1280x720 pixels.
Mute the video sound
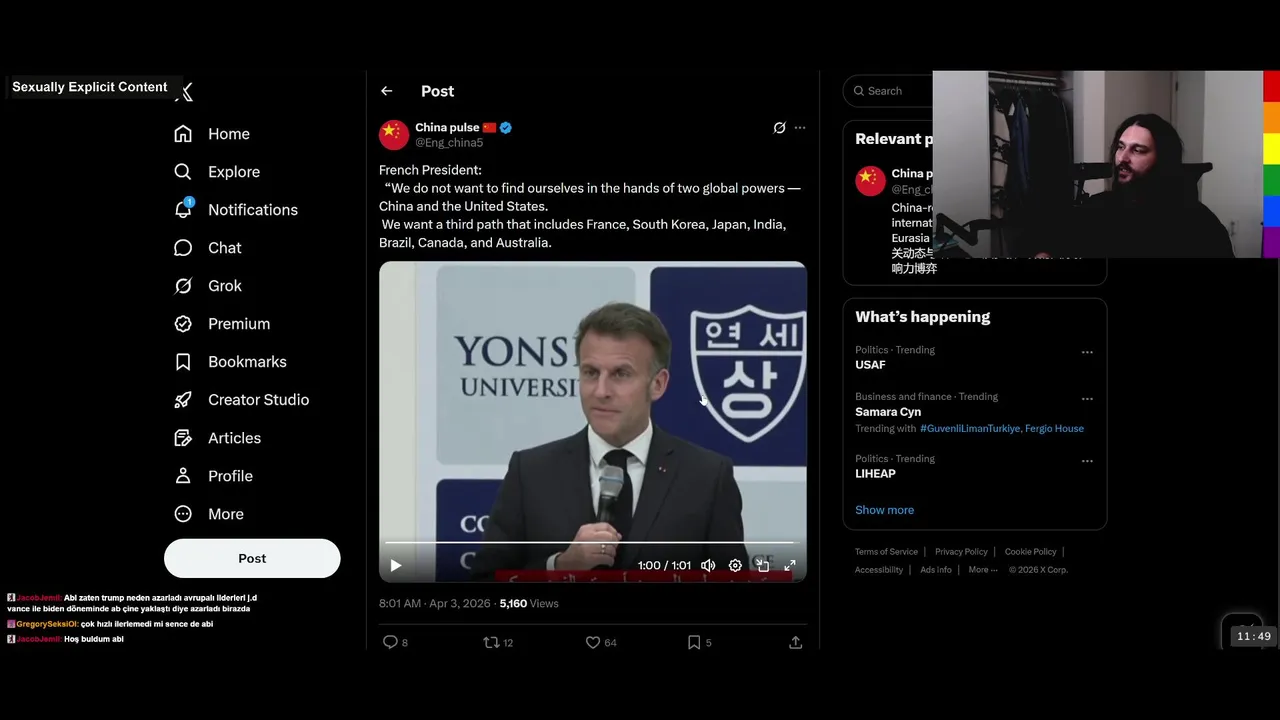[708, 565]
